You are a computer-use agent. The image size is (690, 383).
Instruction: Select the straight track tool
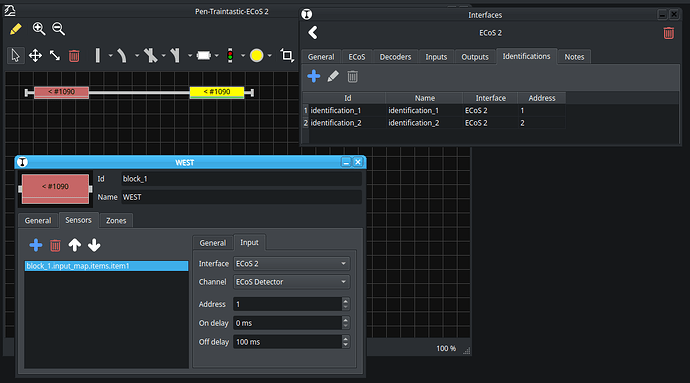click(x=98, y=55)
